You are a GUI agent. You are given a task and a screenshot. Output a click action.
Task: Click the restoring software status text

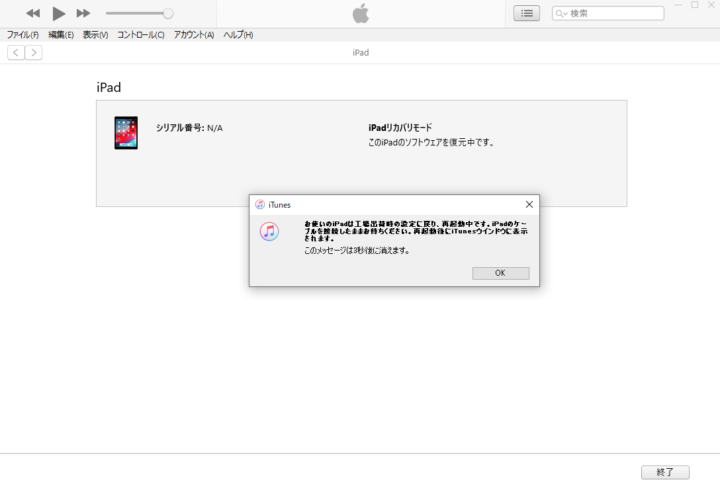point(431,143)
